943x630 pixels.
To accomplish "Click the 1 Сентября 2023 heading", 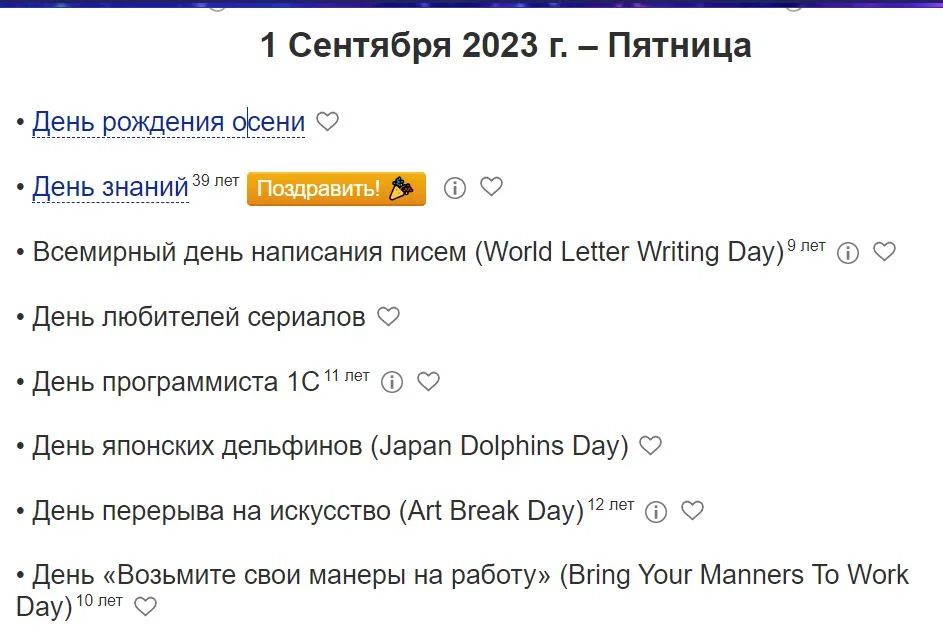I will (506, 45).
